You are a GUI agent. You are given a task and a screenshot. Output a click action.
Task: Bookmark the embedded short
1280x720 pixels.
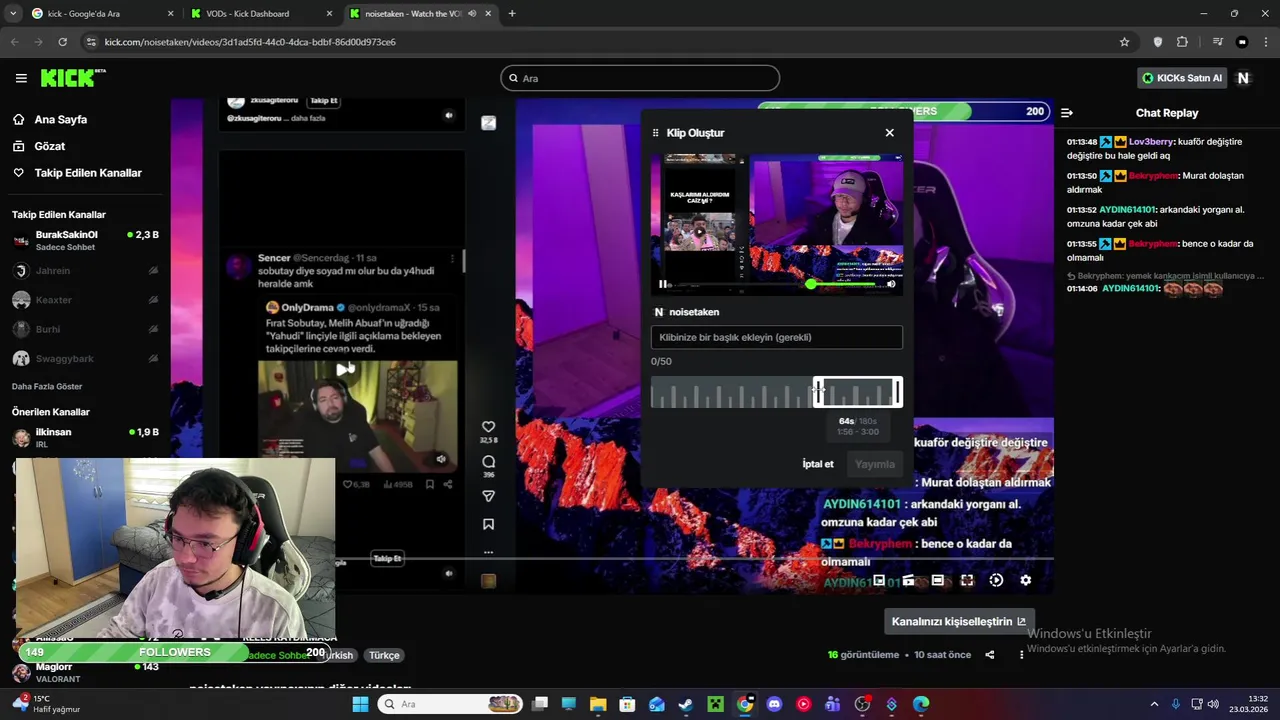point(488,524)
